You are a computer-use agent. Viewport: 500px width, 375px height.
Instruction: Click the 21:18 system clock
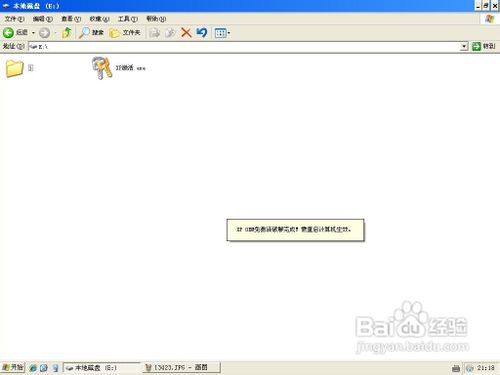486,368
